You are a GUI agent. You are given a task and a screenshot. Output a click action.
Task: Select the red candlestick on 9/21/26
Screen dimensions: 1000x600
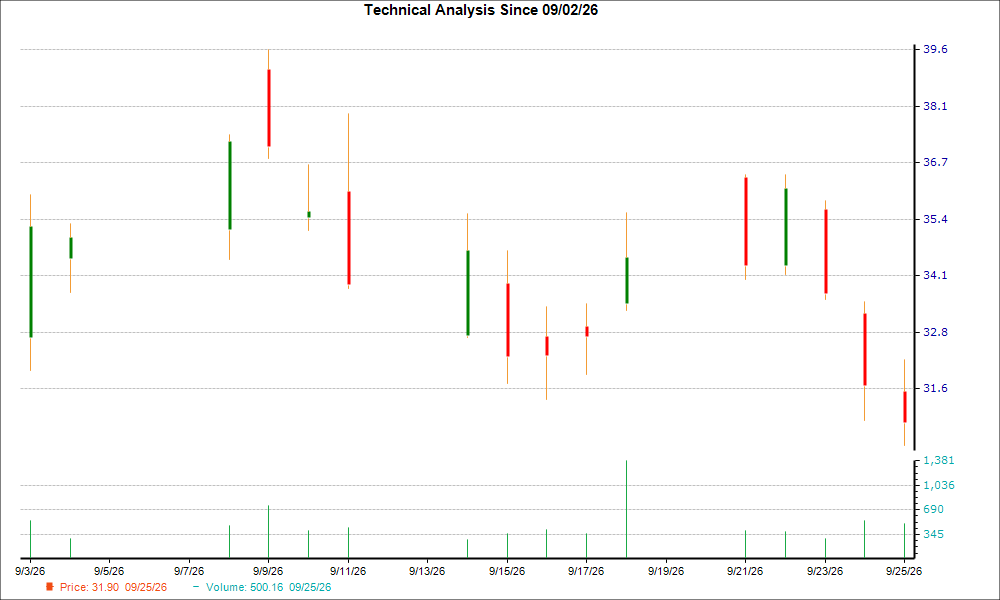pyautogui.click(x=746, y=221)
